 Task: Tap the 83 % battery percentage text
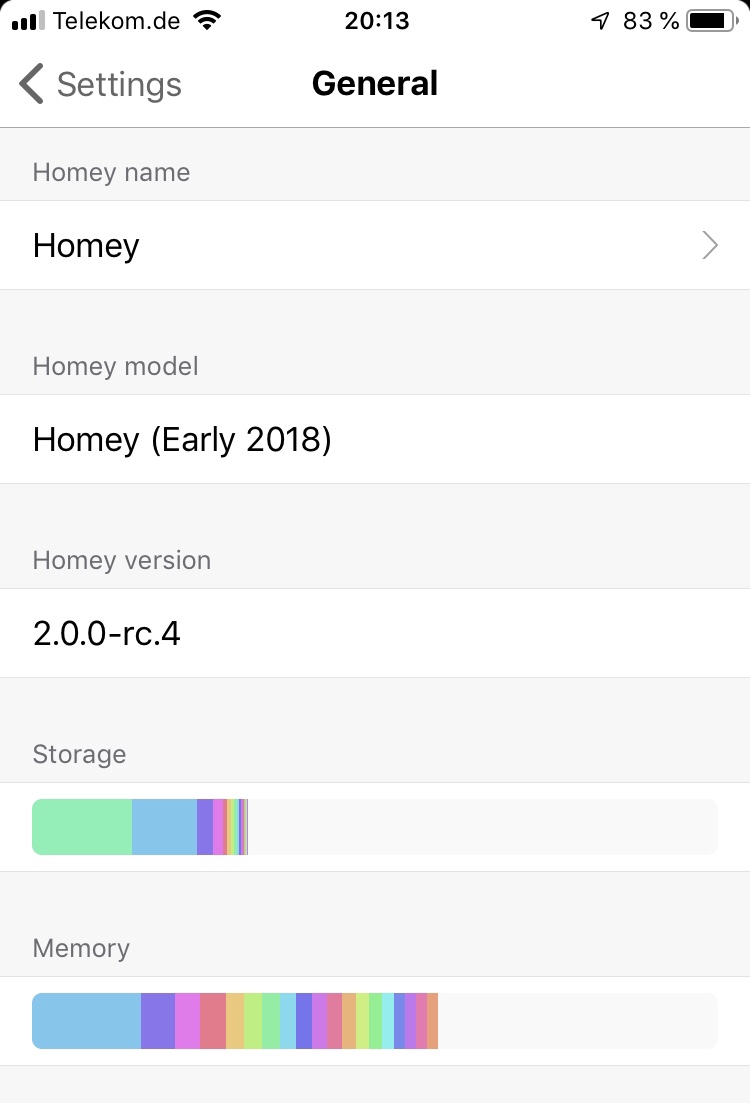pyautogui.click(x=651, y=20)
